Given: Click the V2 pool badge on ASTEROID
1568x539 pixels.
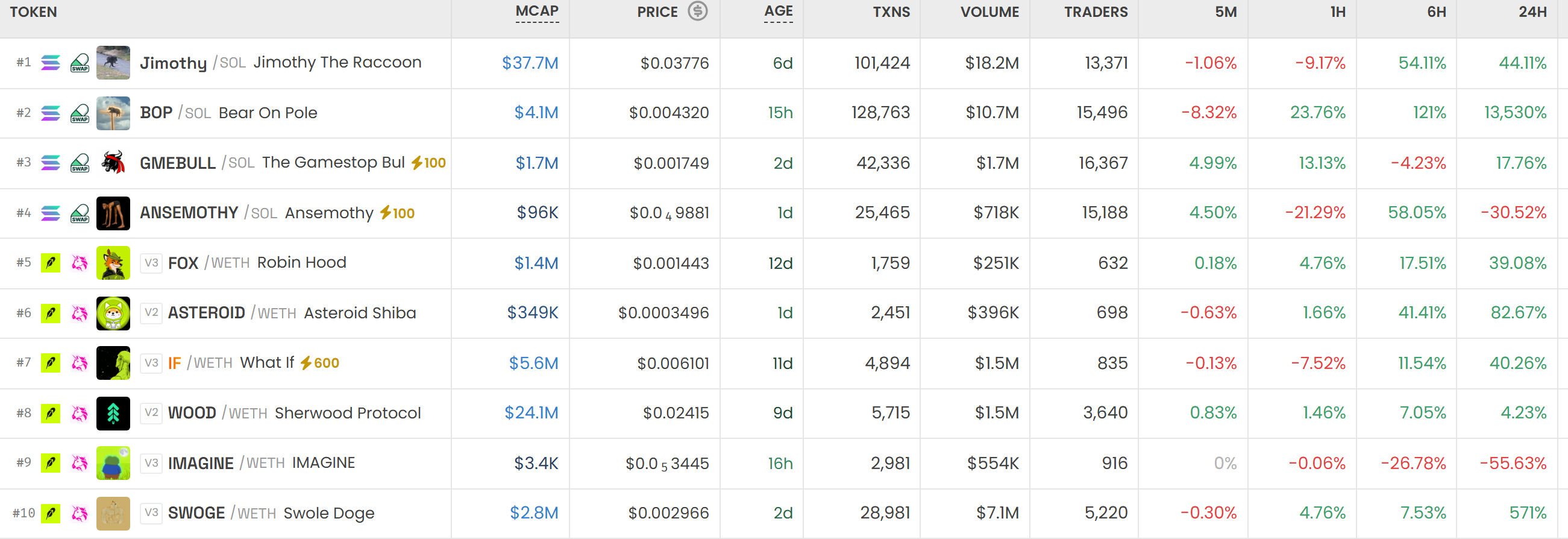Looking at the screenshot, I should coord(151,313).
